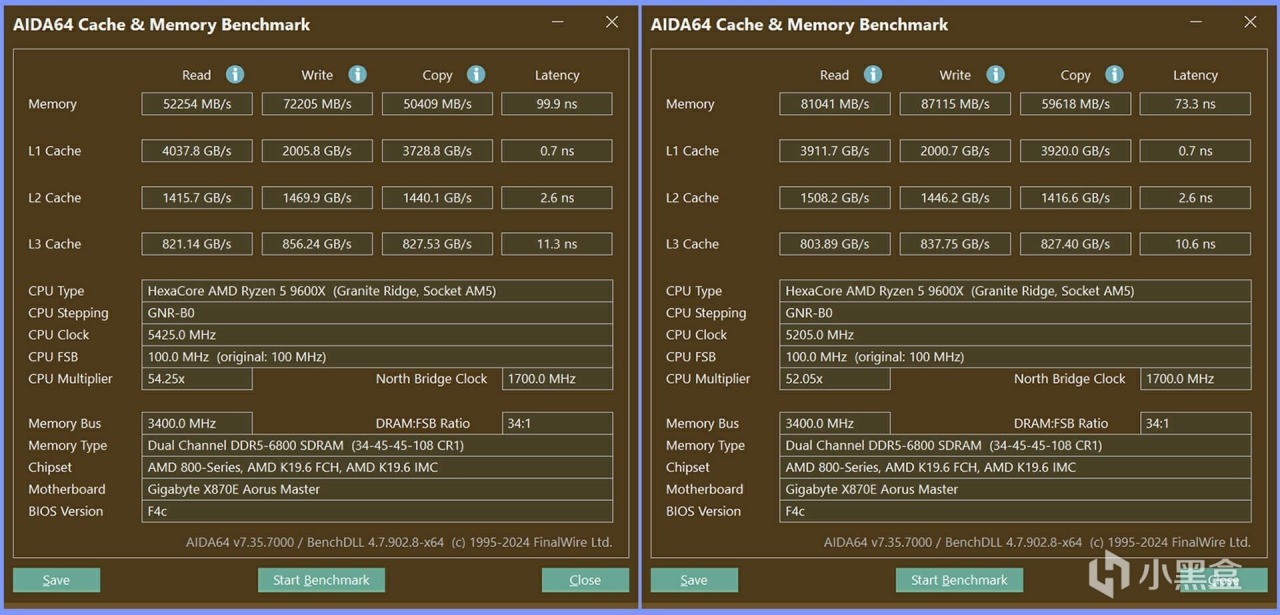Minimize the left AIDA64 window
Screen dimensions: 1280x615
tap(558, 22)
